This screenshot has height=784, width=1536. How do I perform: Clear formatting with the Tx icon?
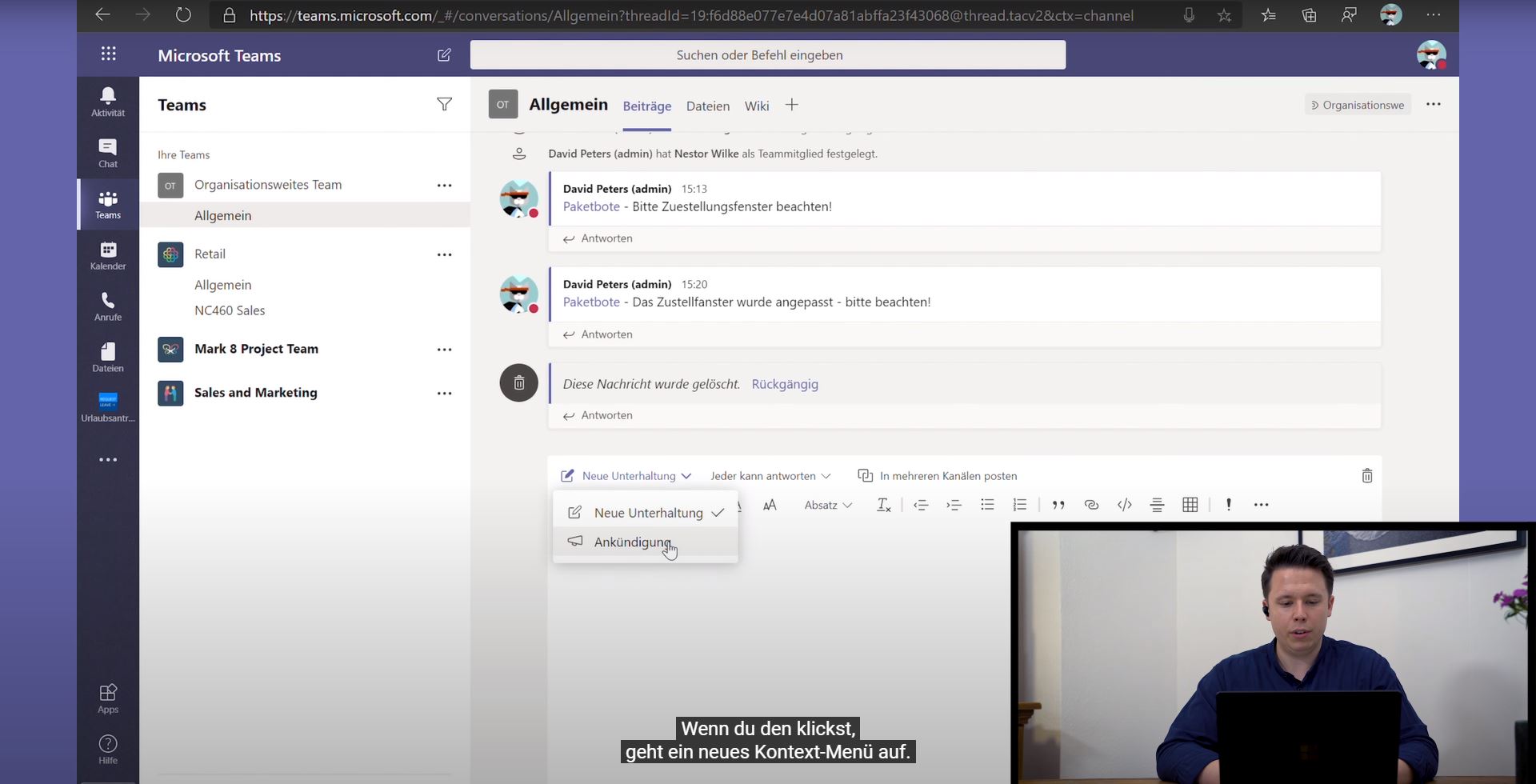click(x=883, y=505)
